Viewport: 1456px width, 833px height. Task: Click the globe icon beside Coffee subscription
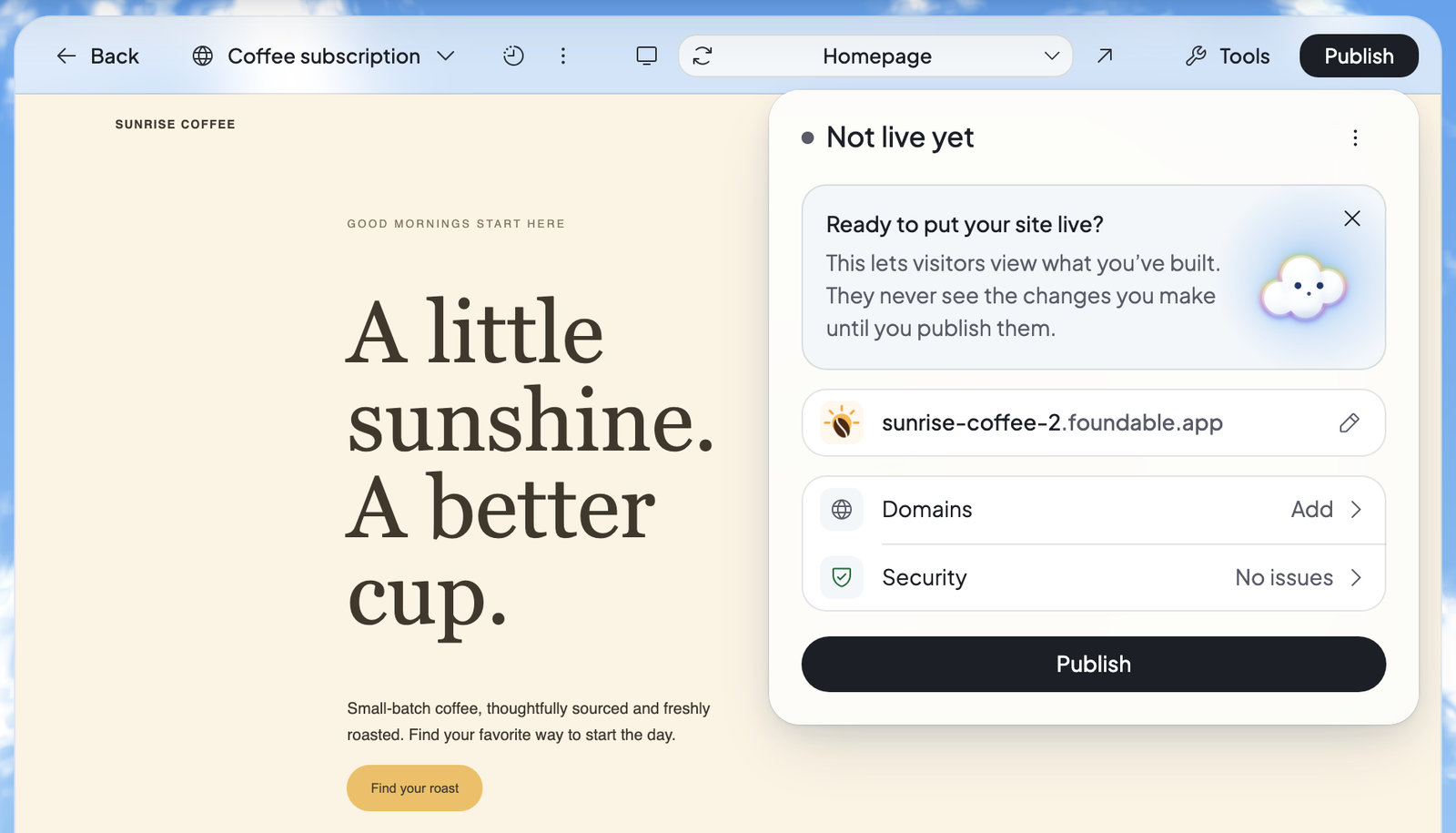203,56
